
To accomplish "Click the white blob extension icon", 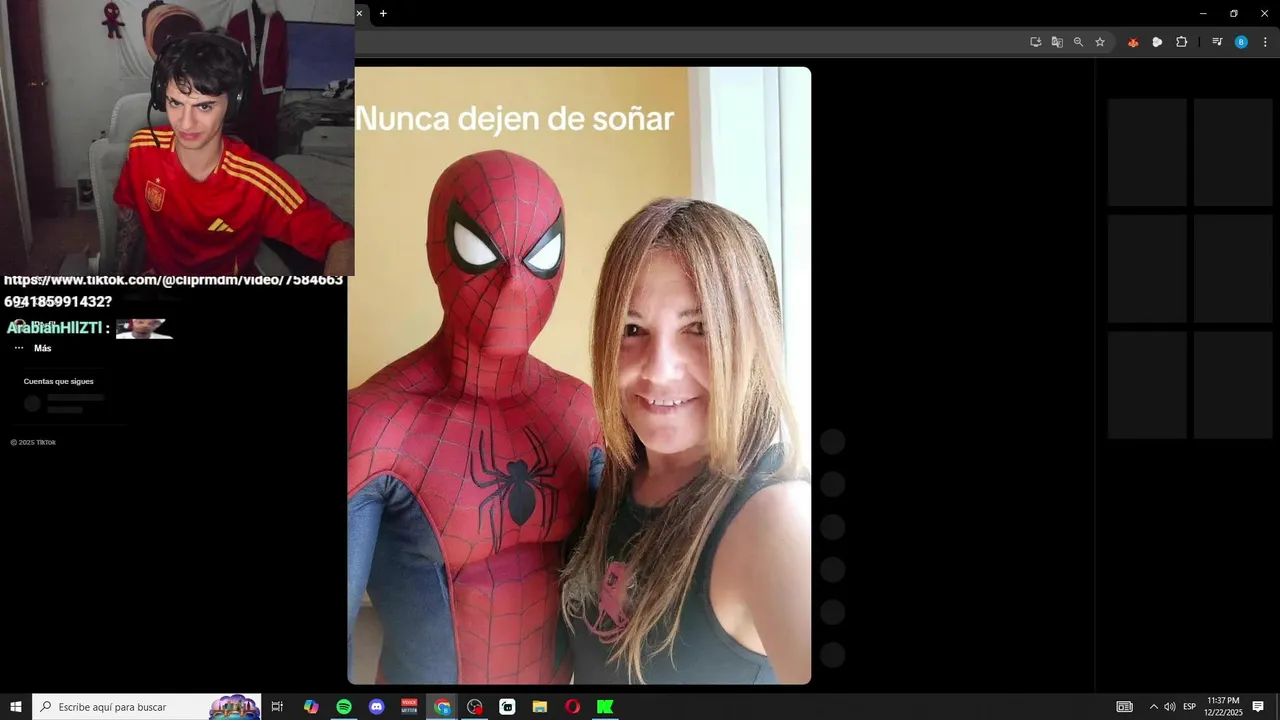I will click(1157, 42).
